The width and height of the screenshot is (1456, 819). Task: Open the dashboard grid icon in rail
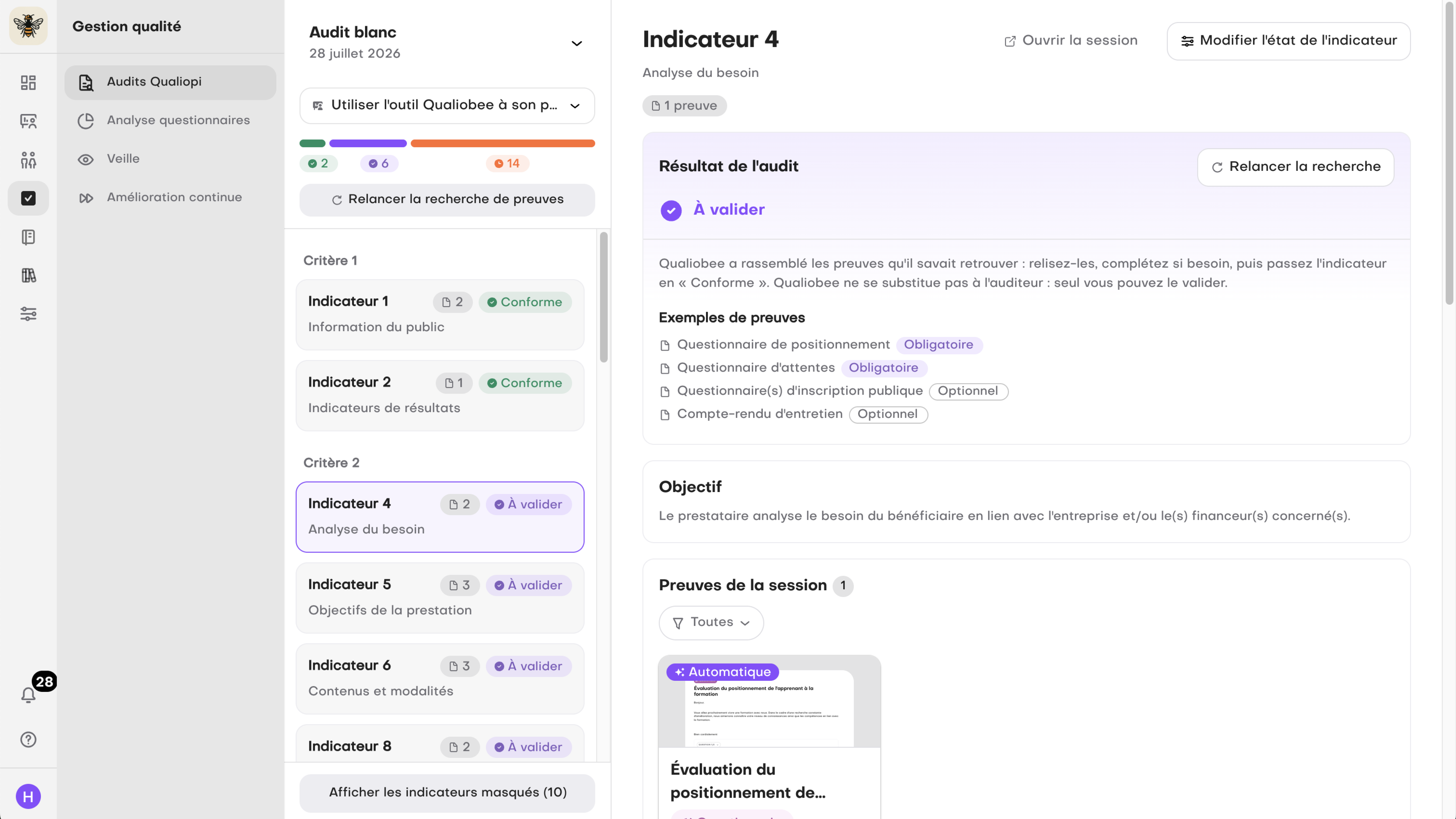pos(28,83)
